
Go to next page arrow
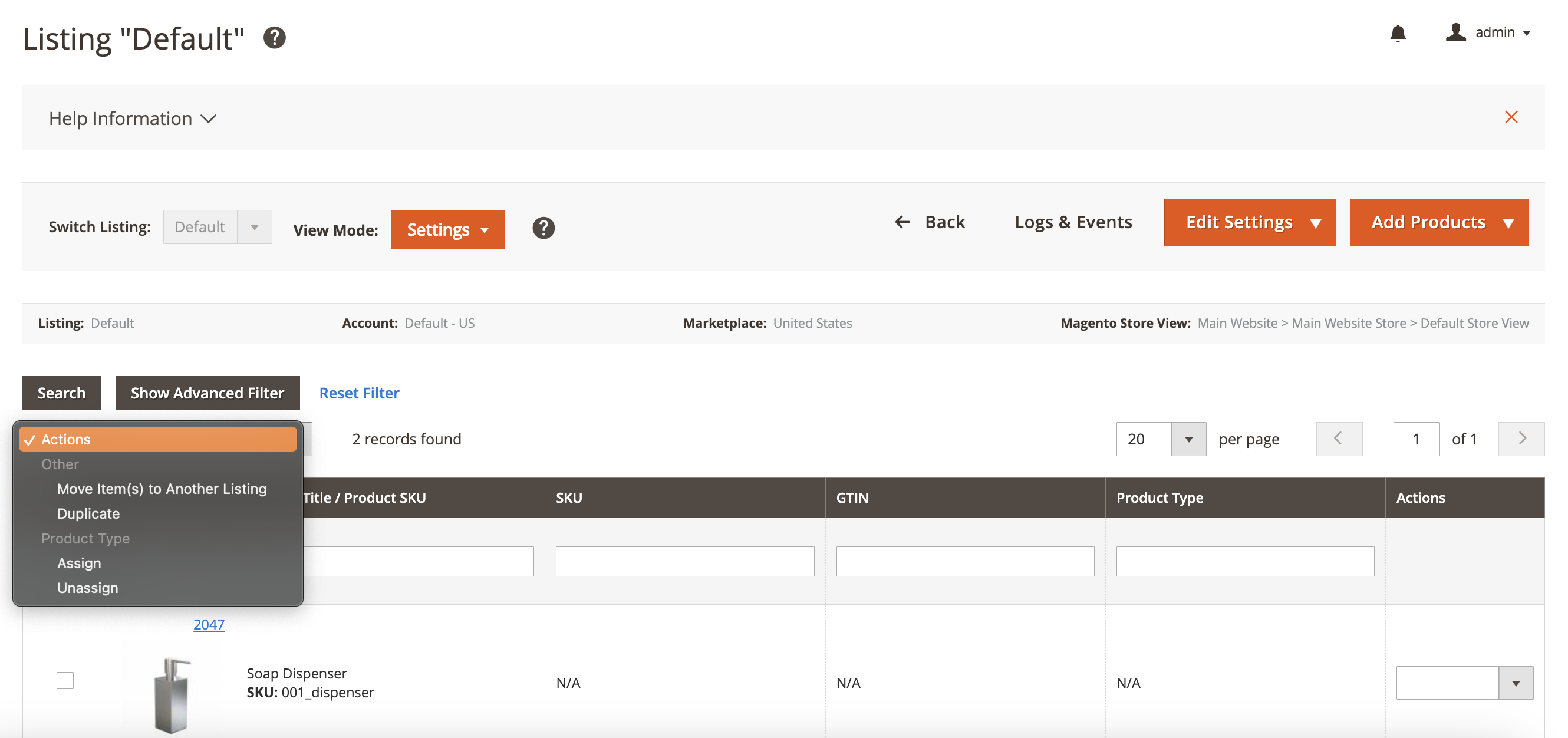[x=1521, y=439]
